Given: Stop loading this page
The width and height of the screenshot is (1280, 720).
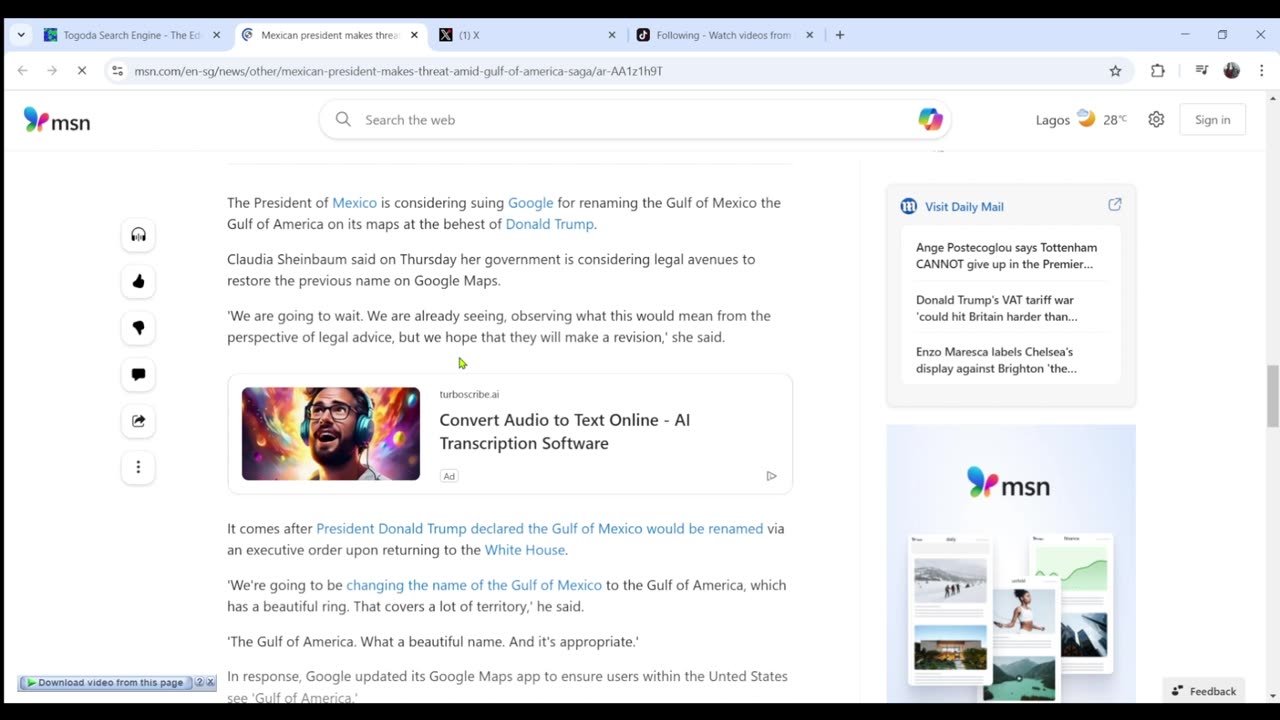Looking at the screenshot, I should tap(82, 71).
